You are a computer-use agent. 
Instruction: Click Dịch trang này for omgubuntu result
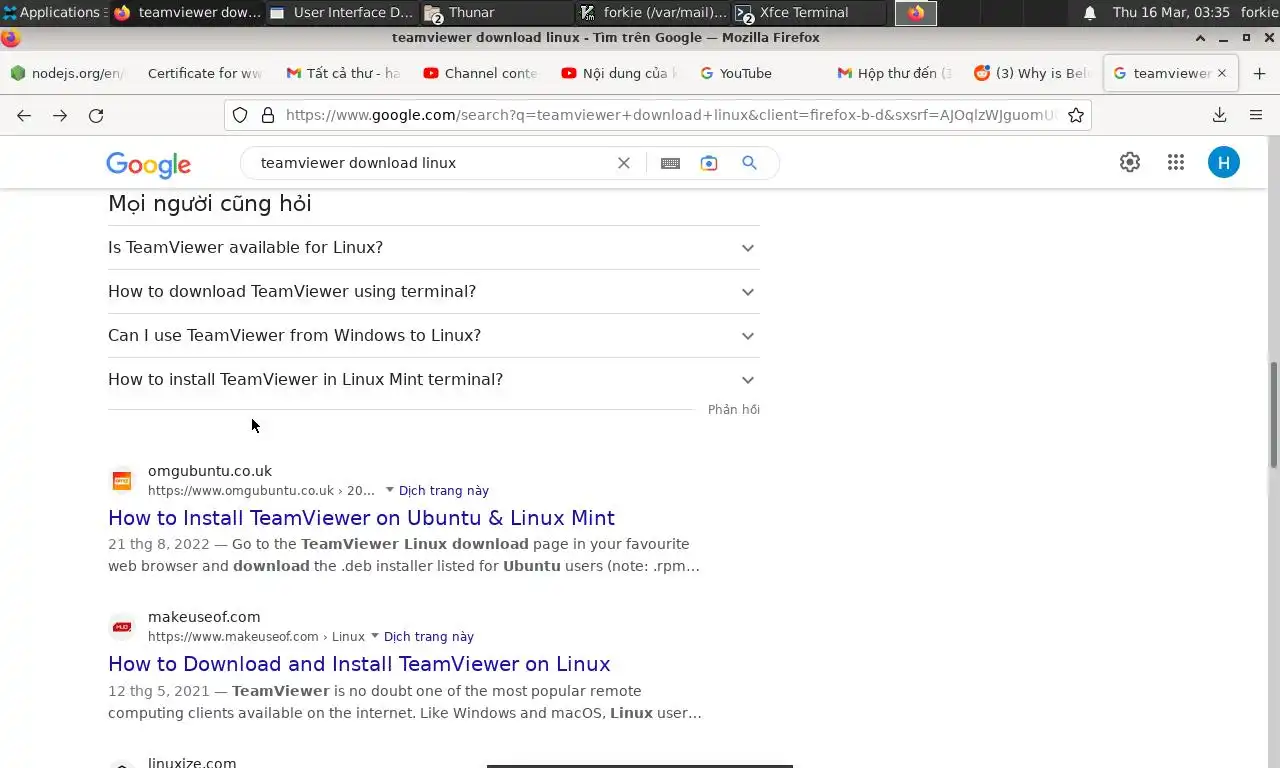click(444, 491)
